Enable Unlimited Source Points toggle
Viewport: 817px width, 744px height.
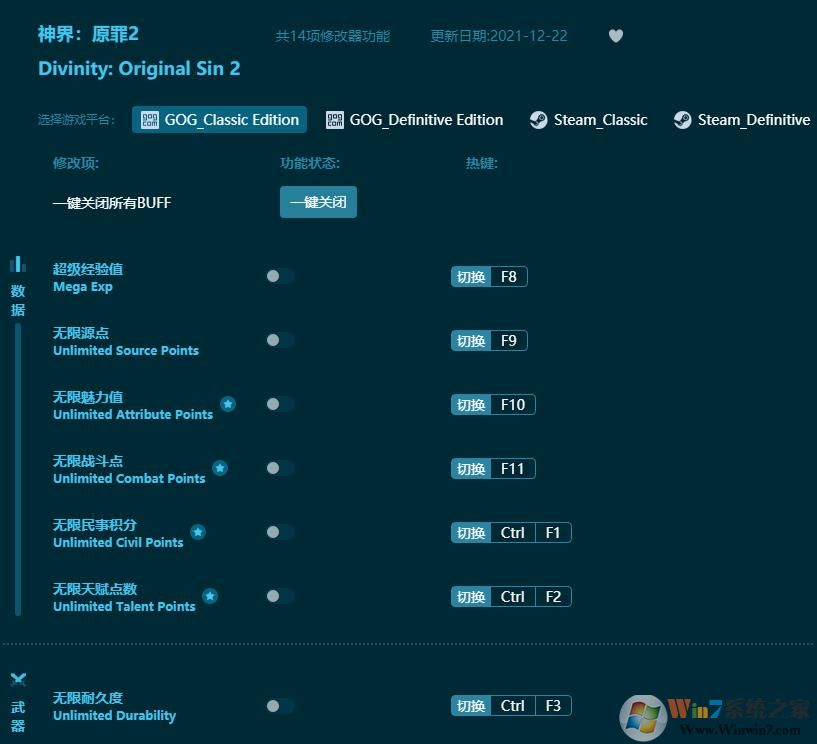pyautogui.click(x=280, y=340)
